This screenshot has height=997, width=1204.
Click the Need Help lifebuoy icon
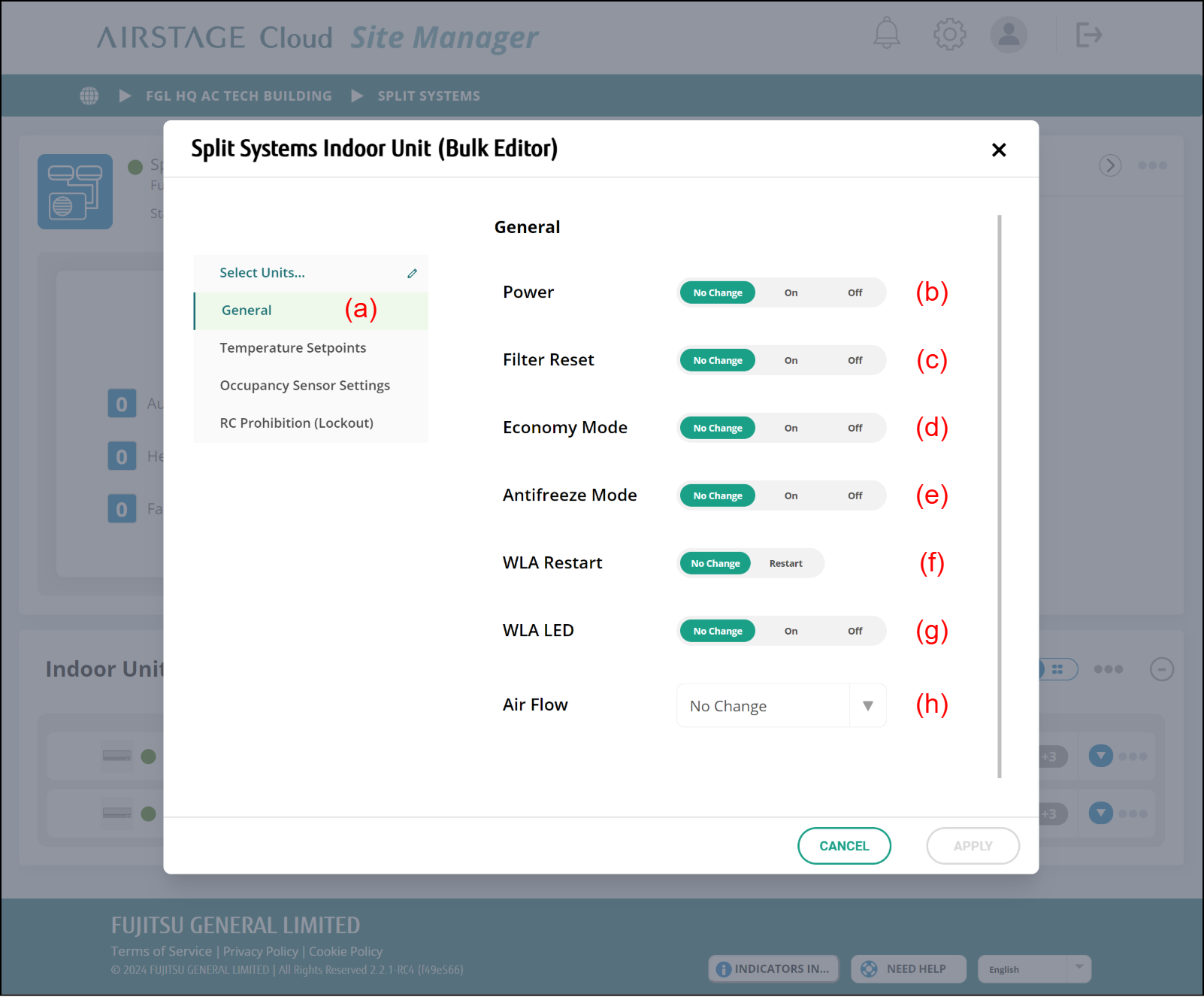pyautogui.click(x=869, y=969)
